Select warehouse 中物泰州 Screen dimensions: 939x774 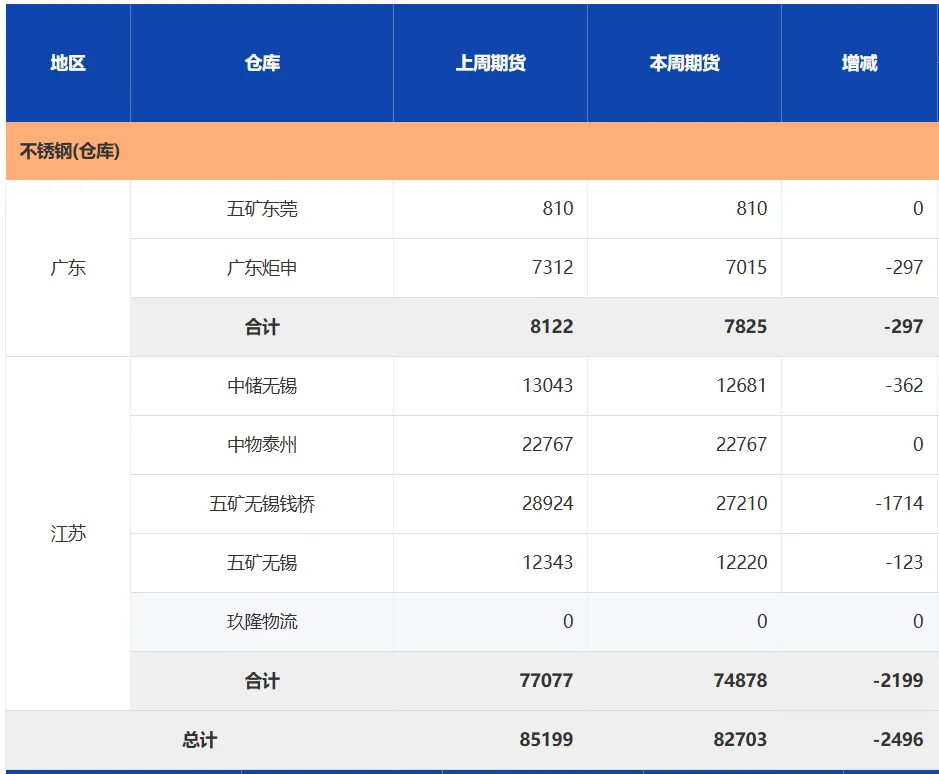pyautogui.click(x=262, y=445)
